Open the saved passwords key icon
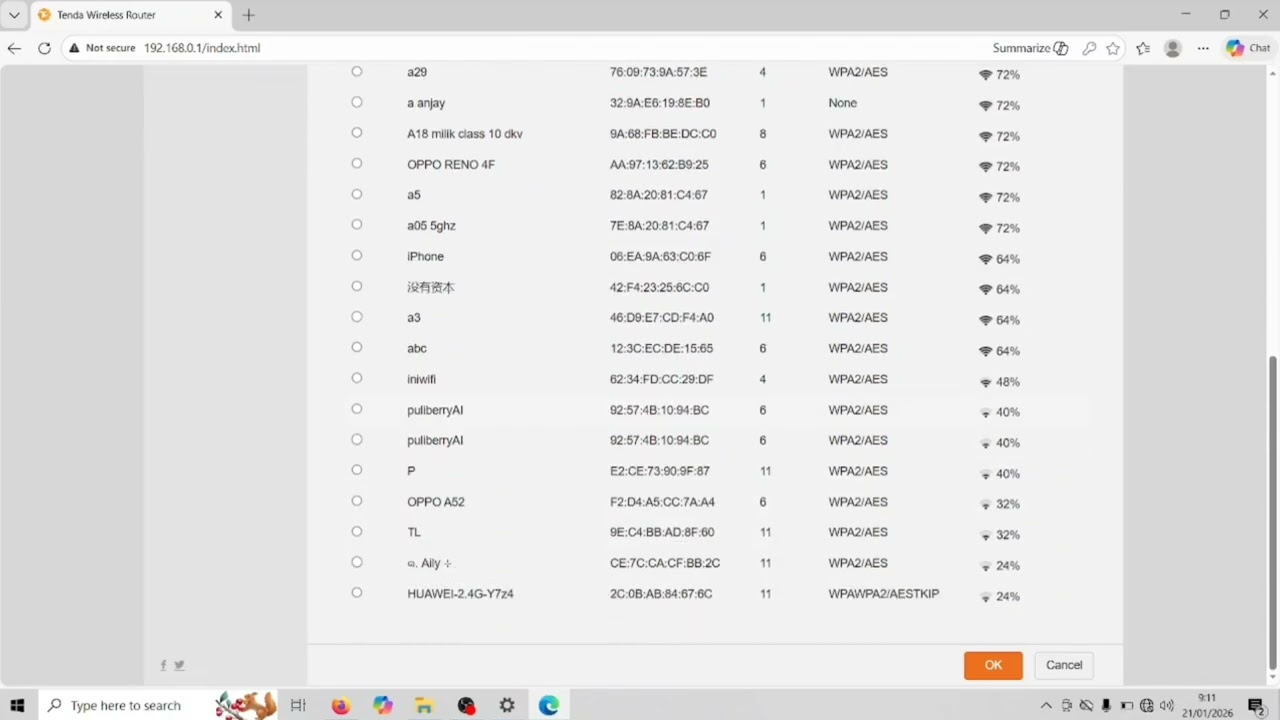 (x=1089, y=48)
